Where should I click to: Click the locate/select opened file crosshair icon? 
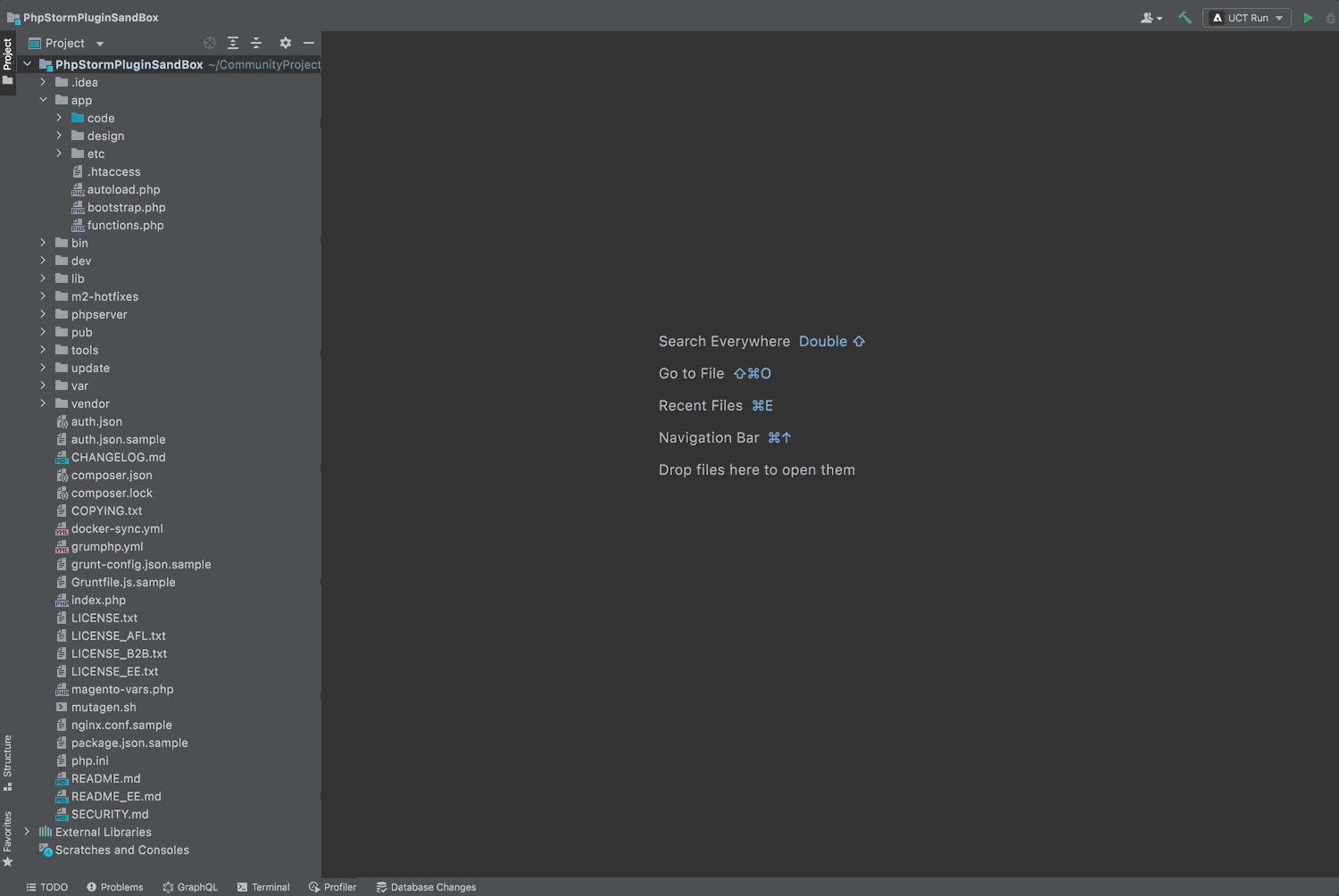tap(210, 43)
